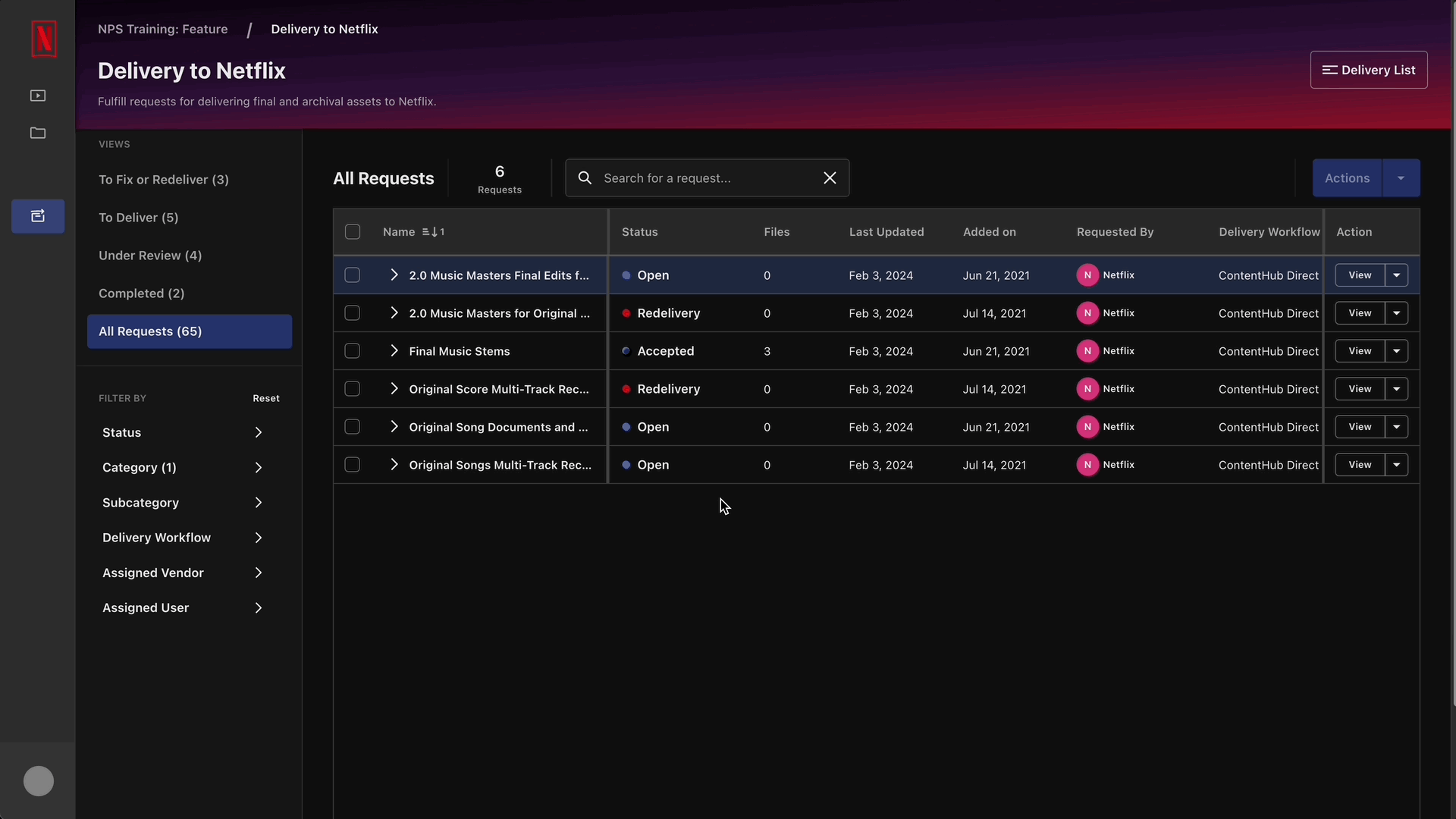Open the Delivery List panel
Image resolution: width=1456 pixels, height=819 pixels.
pyautogui.click(x=1369, y=69)
